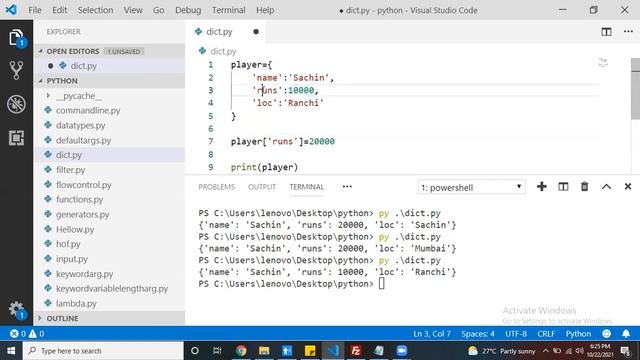The height and width of the screenshot is (360, 640).
Task: Open Sticky Notes from taskbar
Action: click(x=310, y=351)
